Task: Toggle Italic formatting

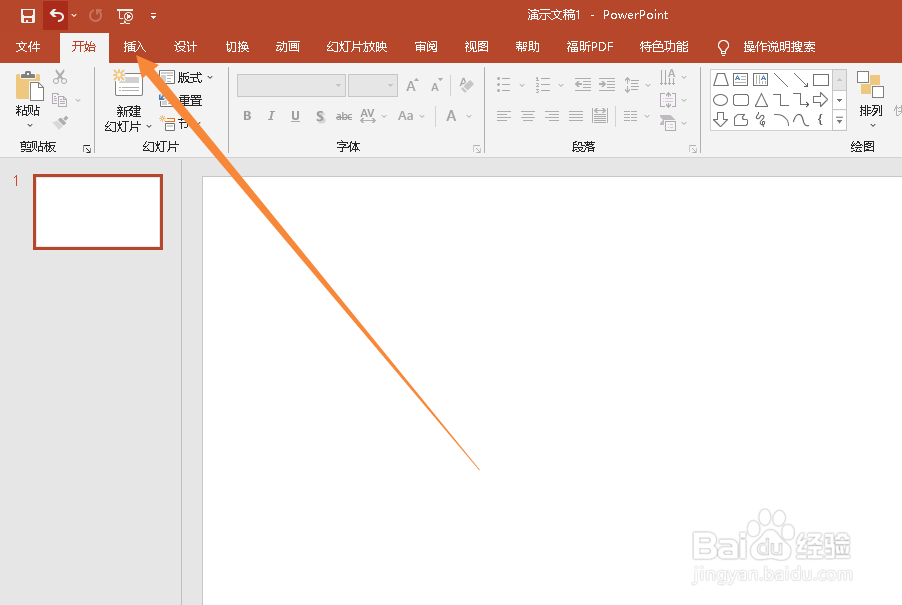Action: point(271,116)
